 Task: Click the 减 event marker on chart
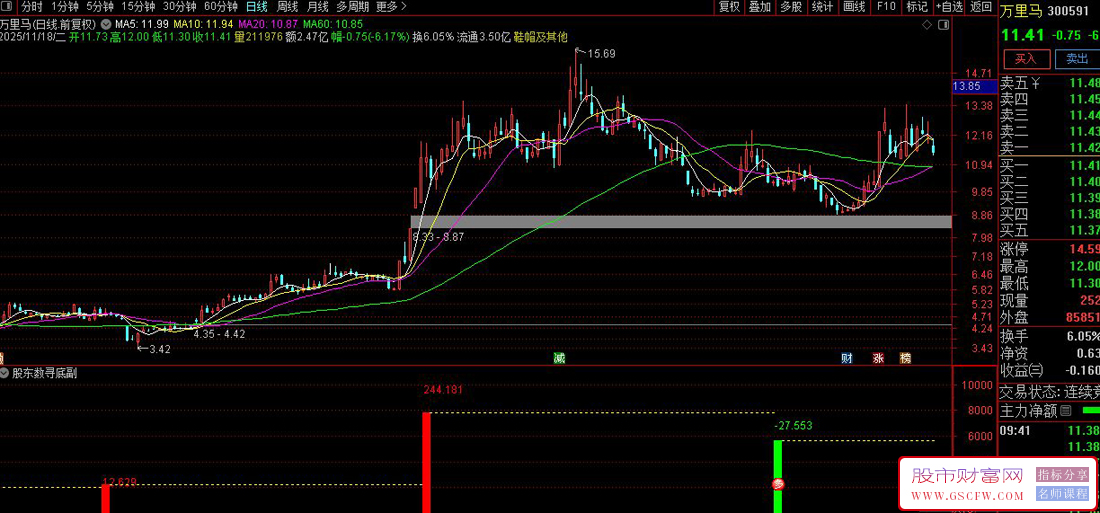(559, 359)
